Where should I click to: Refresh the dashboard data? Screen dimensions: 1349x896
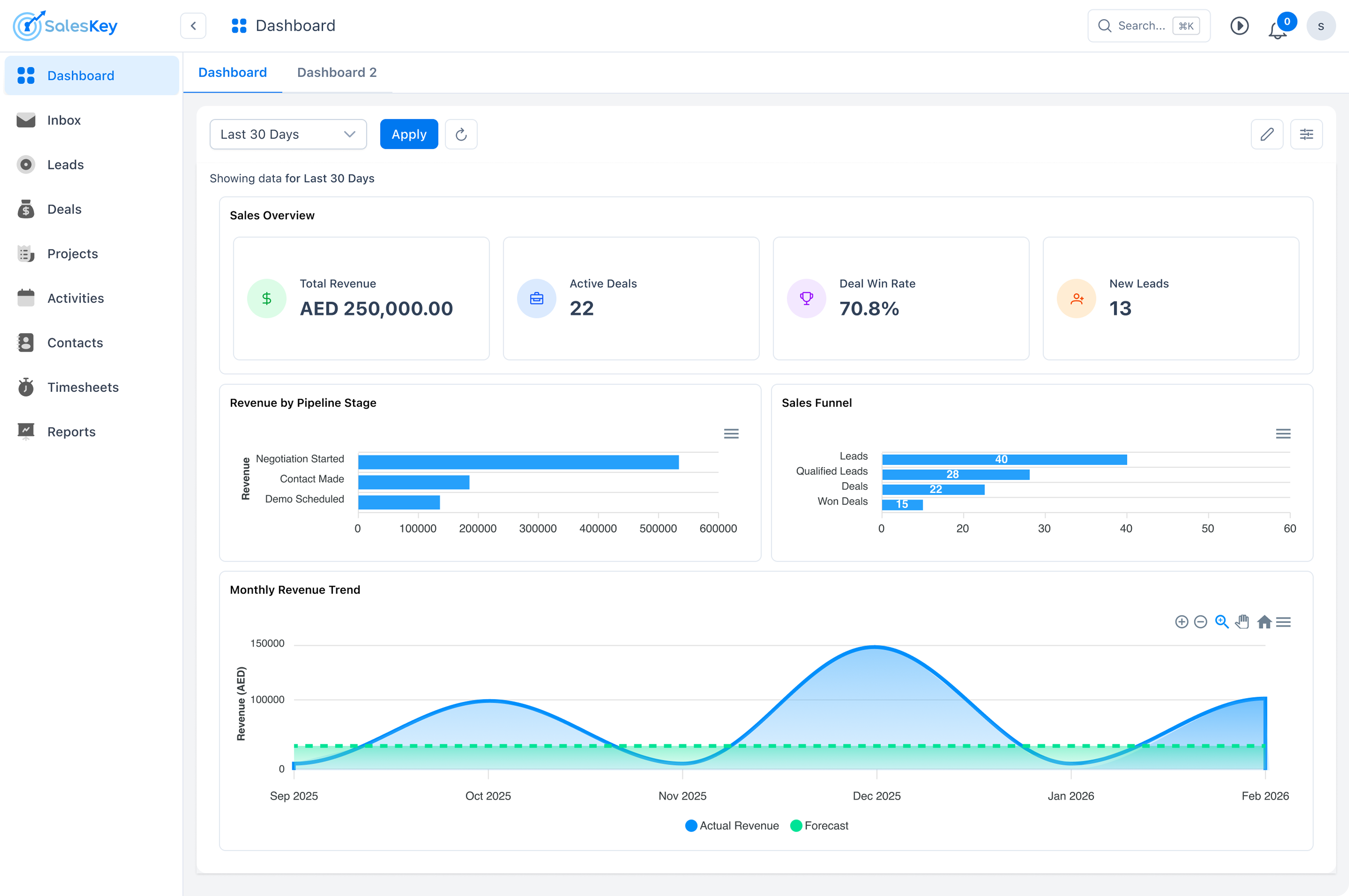(x=461, y=134)
